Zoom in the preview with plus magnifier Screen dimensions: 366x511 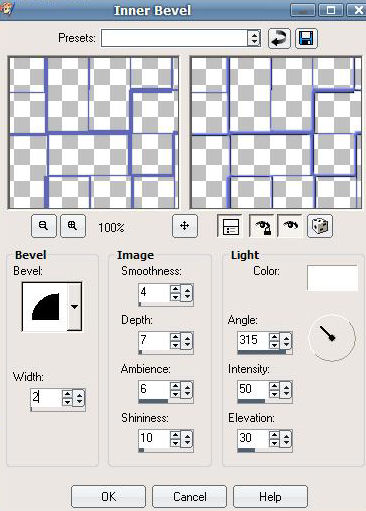(x=73, y=226)
